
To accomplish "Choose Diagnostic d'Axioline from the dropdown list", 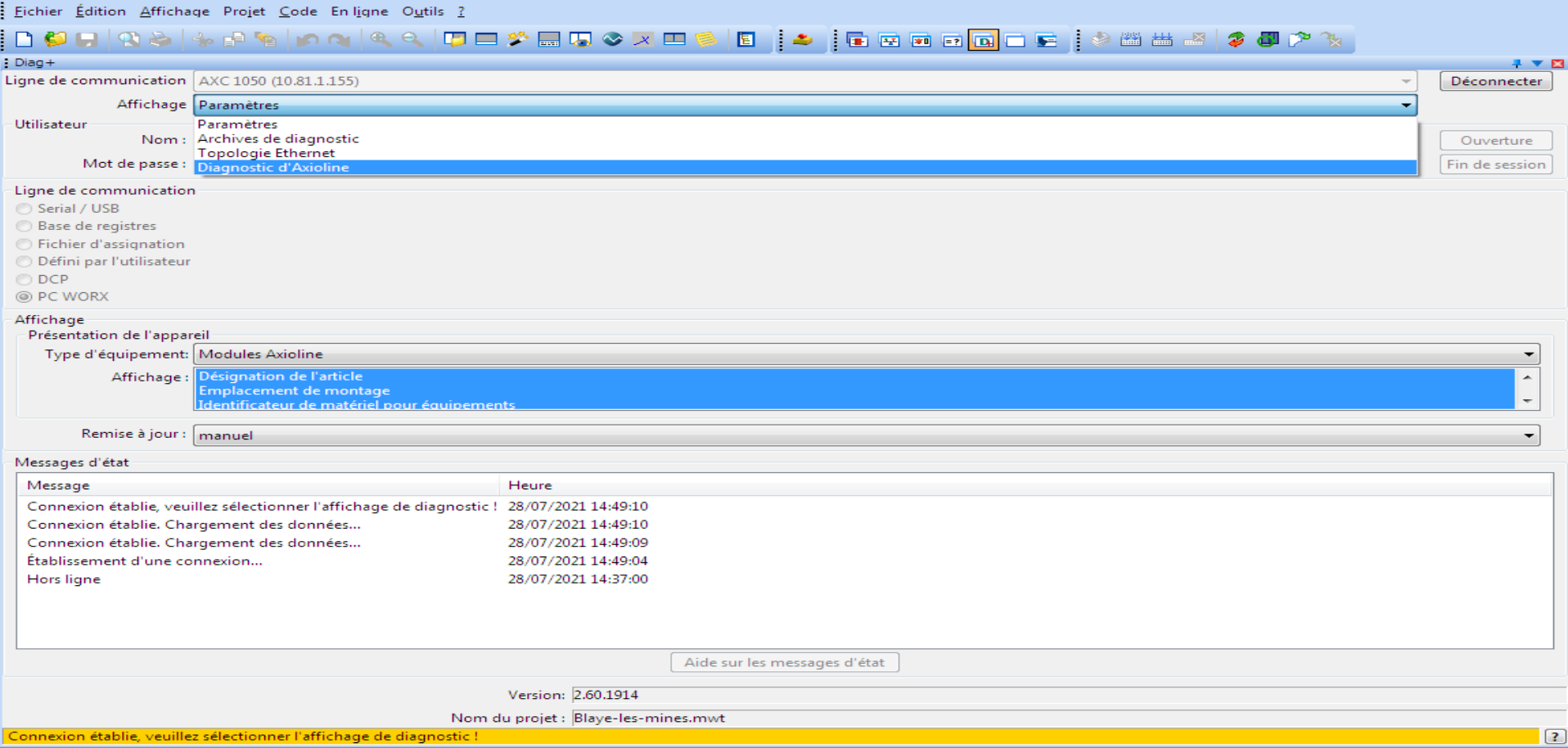I will pyautogui.click(x=273, y=168).
